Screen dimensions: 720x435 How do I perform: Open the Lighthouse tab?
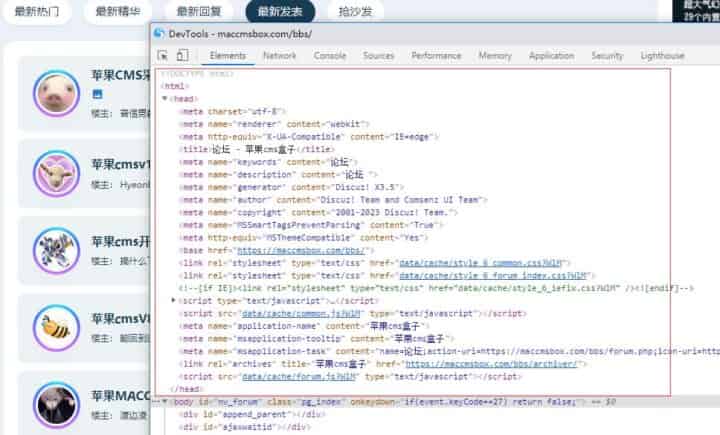[662, 56]
